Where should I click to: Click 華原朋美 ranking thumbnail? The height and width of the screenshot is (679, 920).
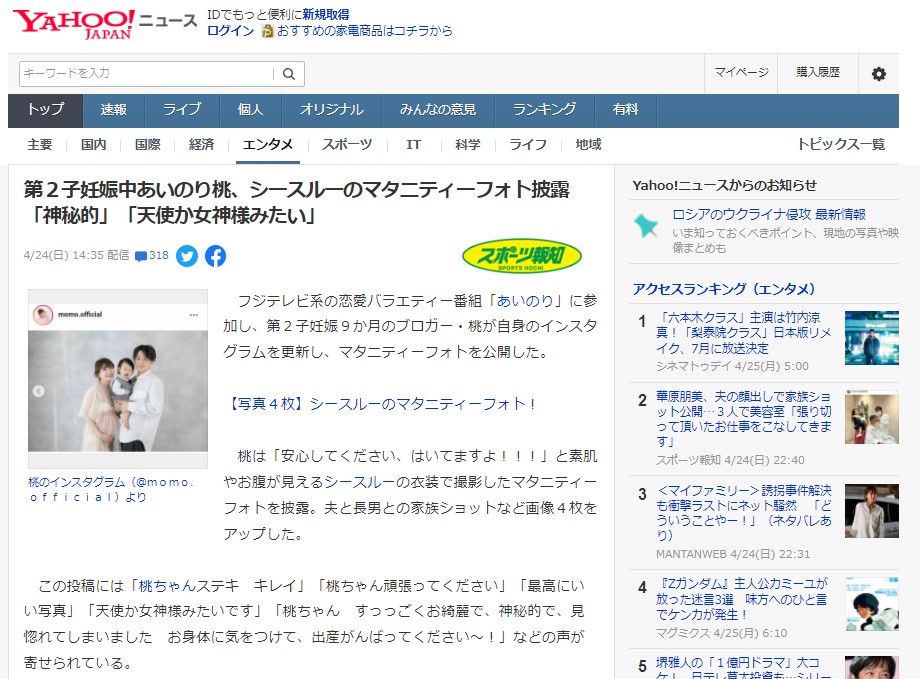tap(871, 417)
